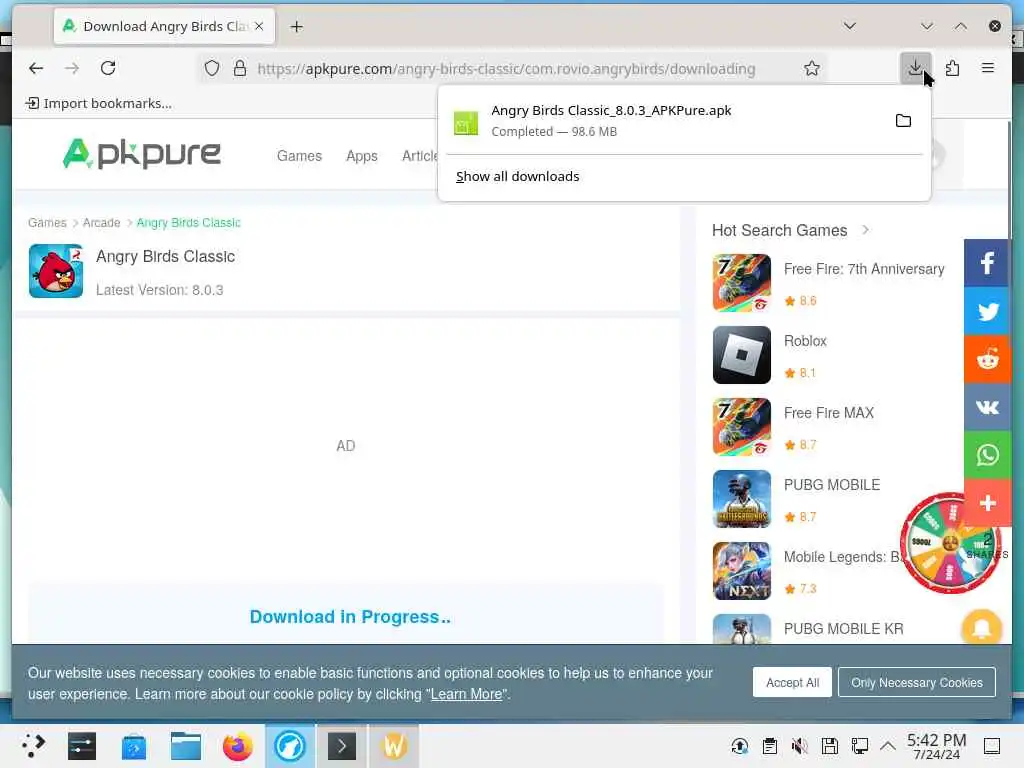
Task: Open Free Fire 7th Anniversary thumbnail
Action: click(742, 283)
